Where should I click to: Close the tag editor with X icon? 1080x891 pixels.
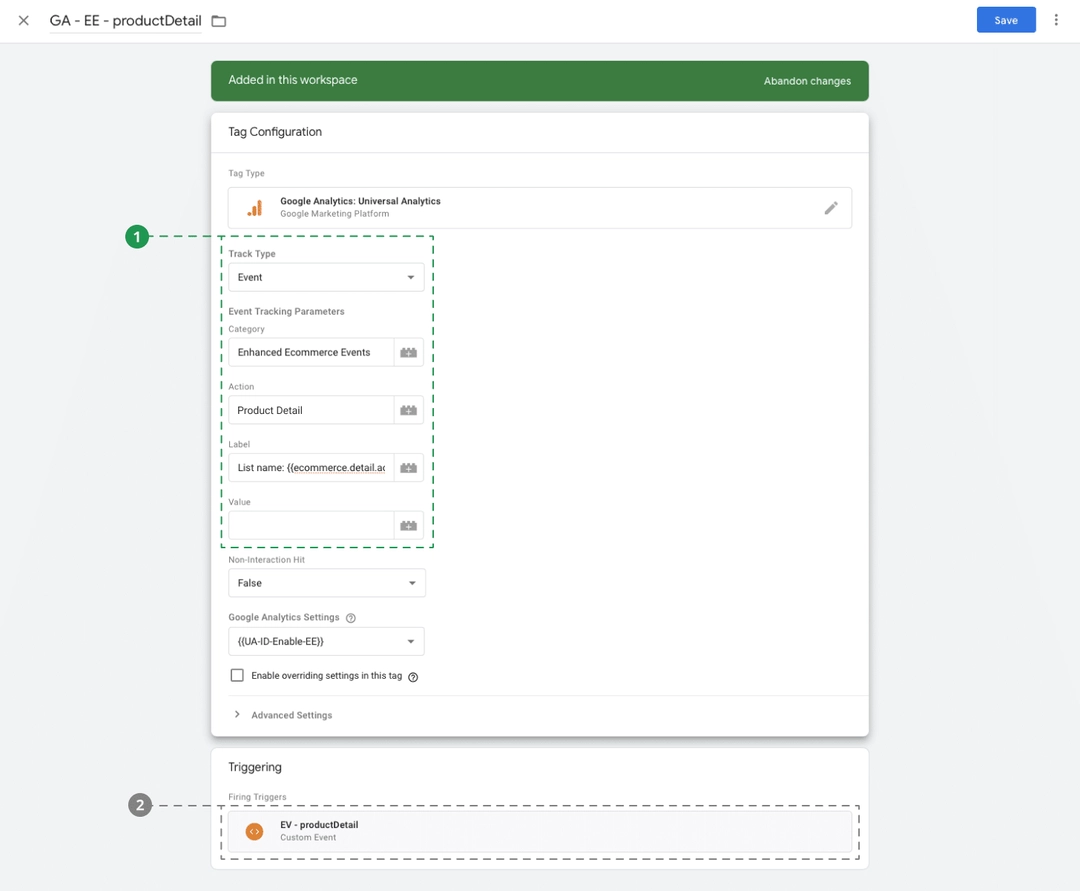pyautogui.click(x=23, y=21)
